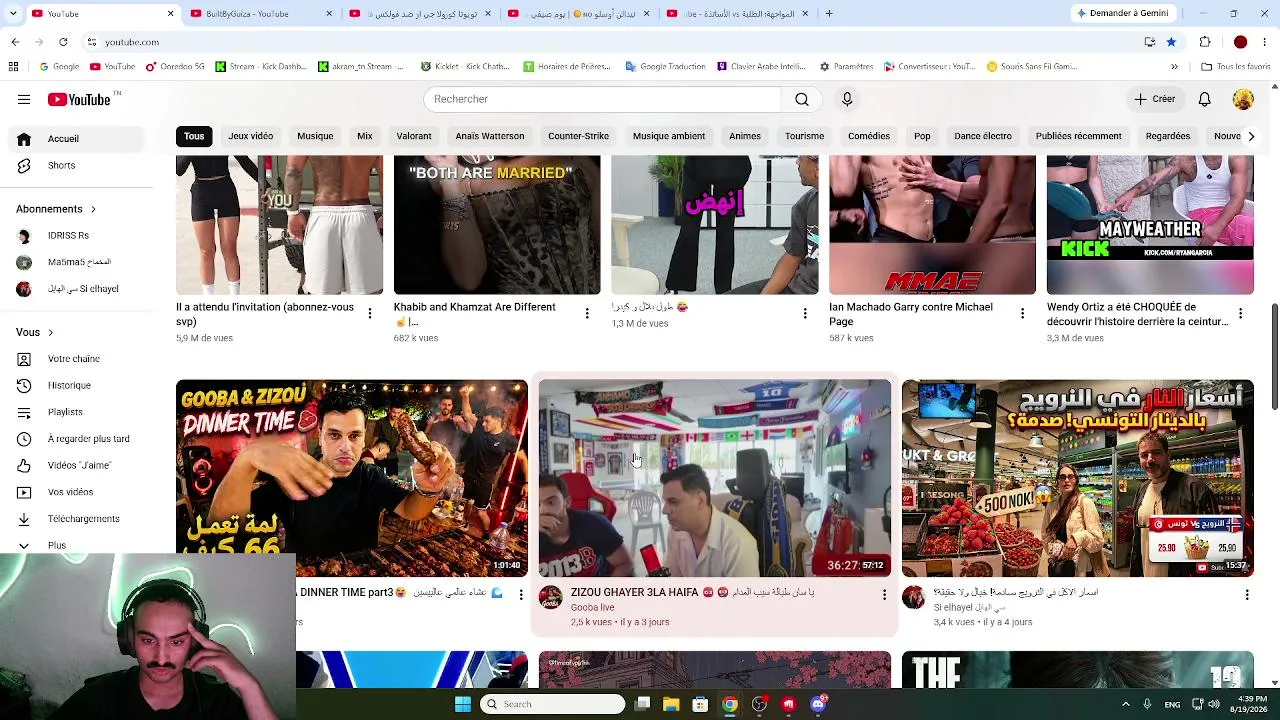Open the Ooredoo 5G bookmark
The height and width of the screenshot is (720, 1280).
175,67
